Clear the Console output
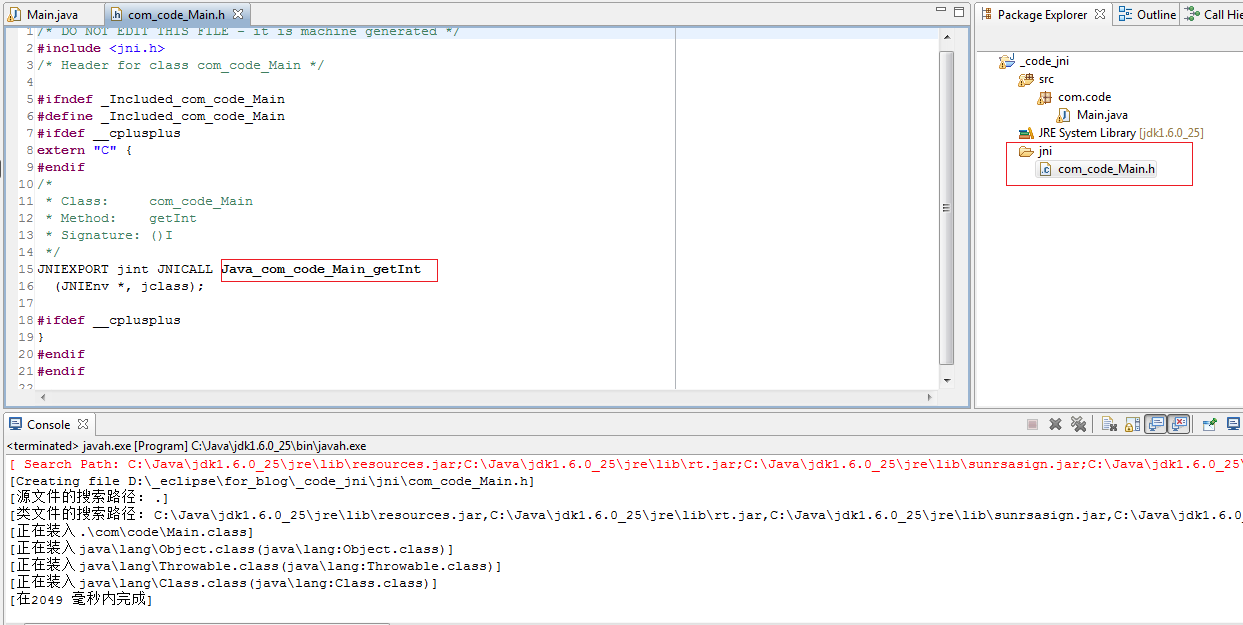 [1109, 425]
